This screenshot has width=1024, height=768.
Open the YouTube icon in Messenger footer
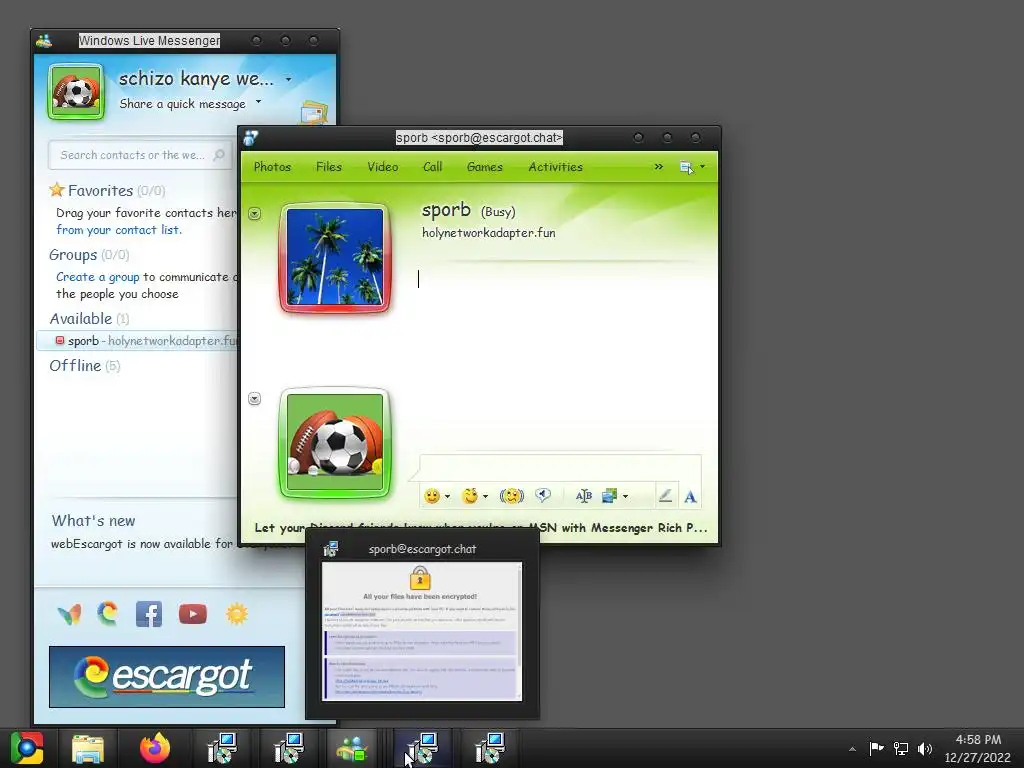pos(193,614)
